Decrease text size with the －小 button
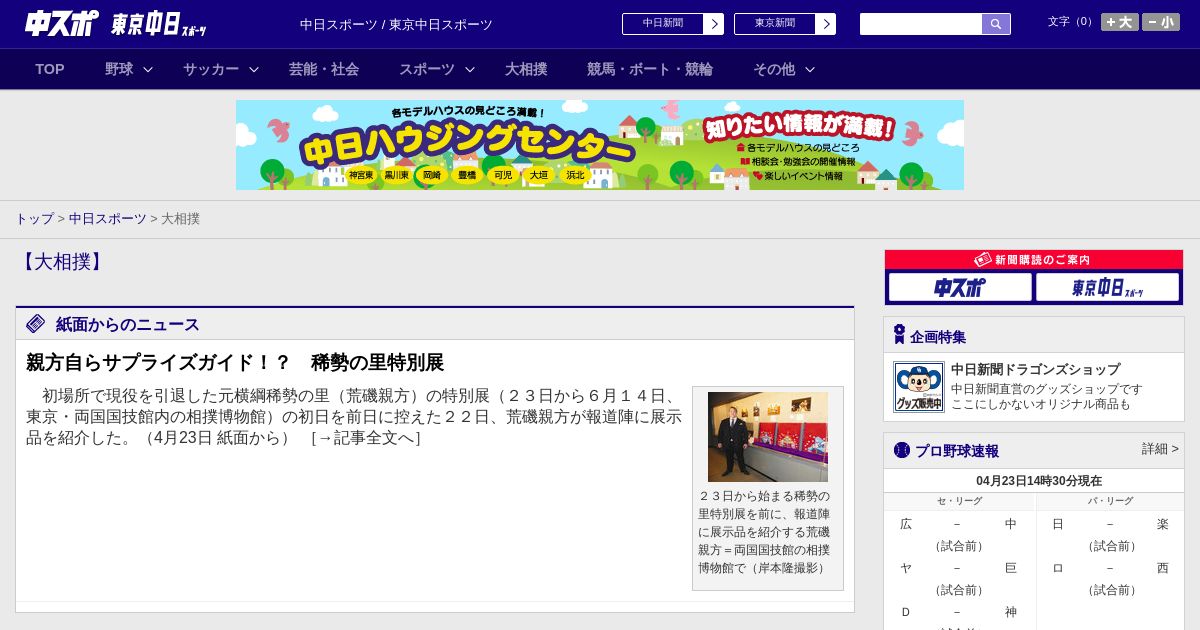This screenshot has width=1200, height=630. [1161, 22]
